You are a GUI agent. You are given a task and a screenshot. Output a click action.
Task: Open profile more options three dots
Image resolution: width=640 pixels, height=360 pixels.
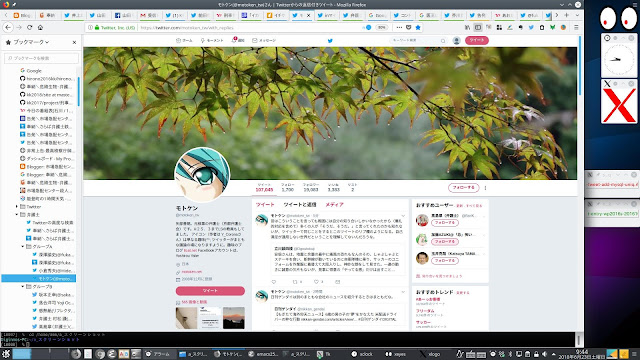(x=485, y=188)
